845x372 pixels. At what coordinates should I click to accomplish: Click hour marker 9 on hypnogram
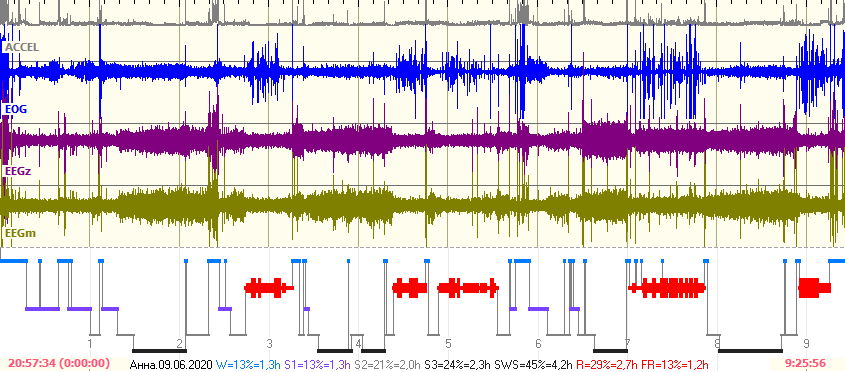pos(806,343)
